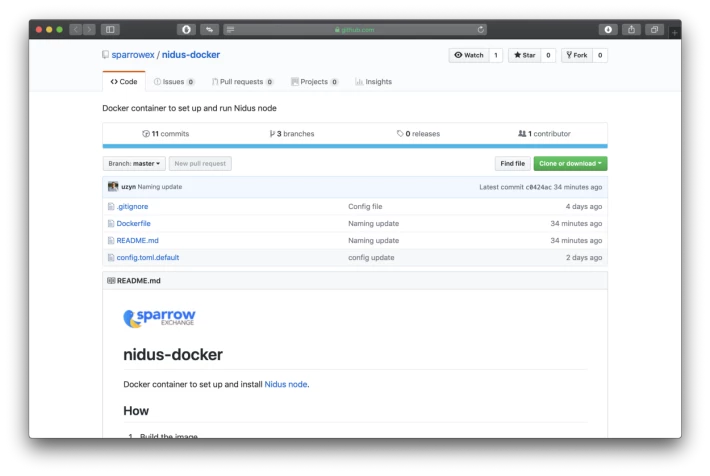Viewport: 710px width, 476px height.
Task: Switch to the Pull requests tab
Action: 243,82
